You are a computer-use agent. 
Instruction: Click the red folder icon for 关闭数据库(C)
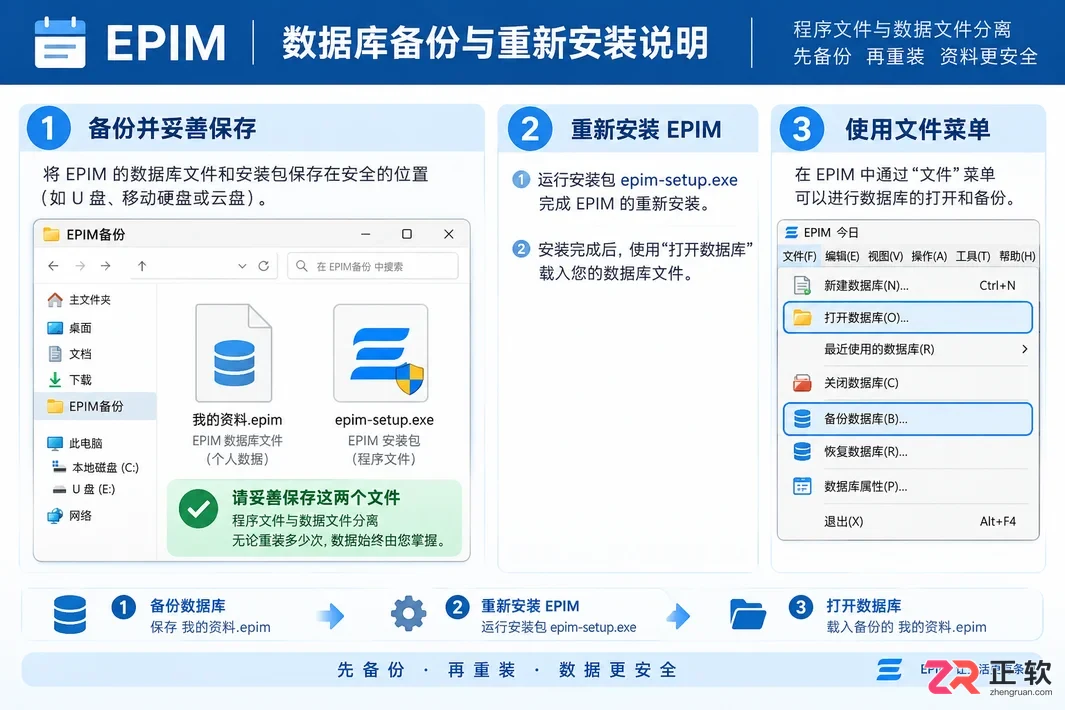pyautogui.click(x=802, y=383)
